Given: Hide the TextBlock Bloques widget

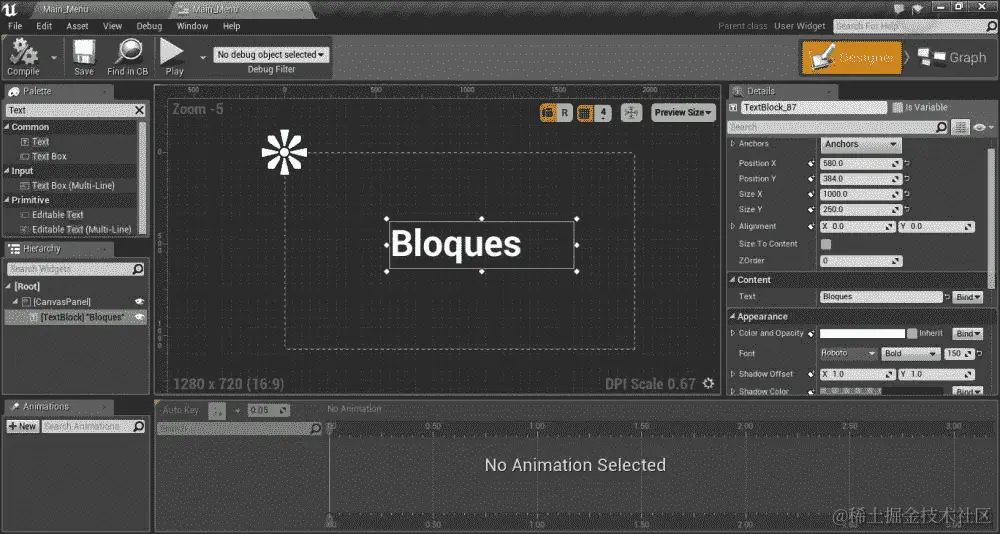Looking at the screenshot, I should [139, 317].
